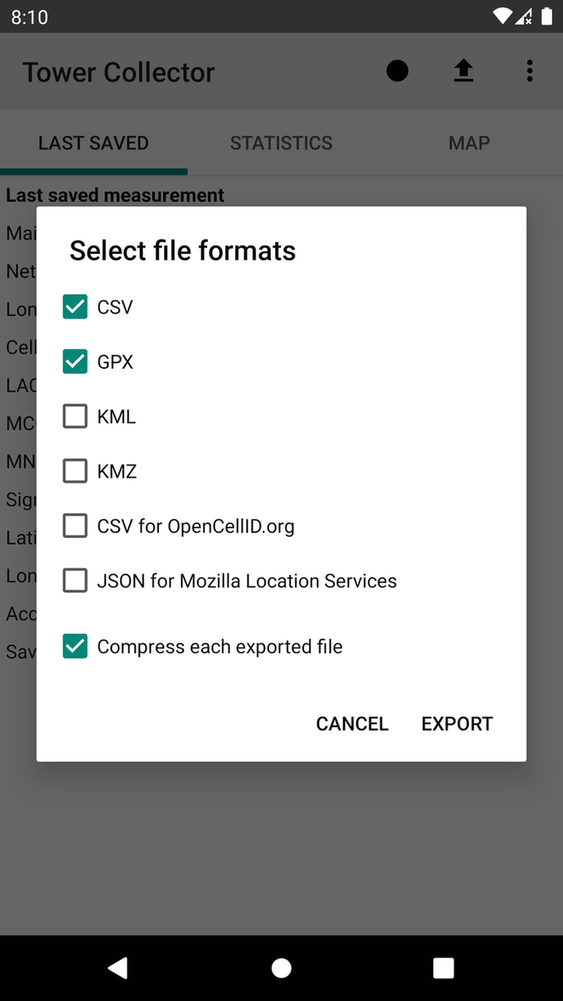Check CSV for OpenCellID.org option

[x=75, y=527]
